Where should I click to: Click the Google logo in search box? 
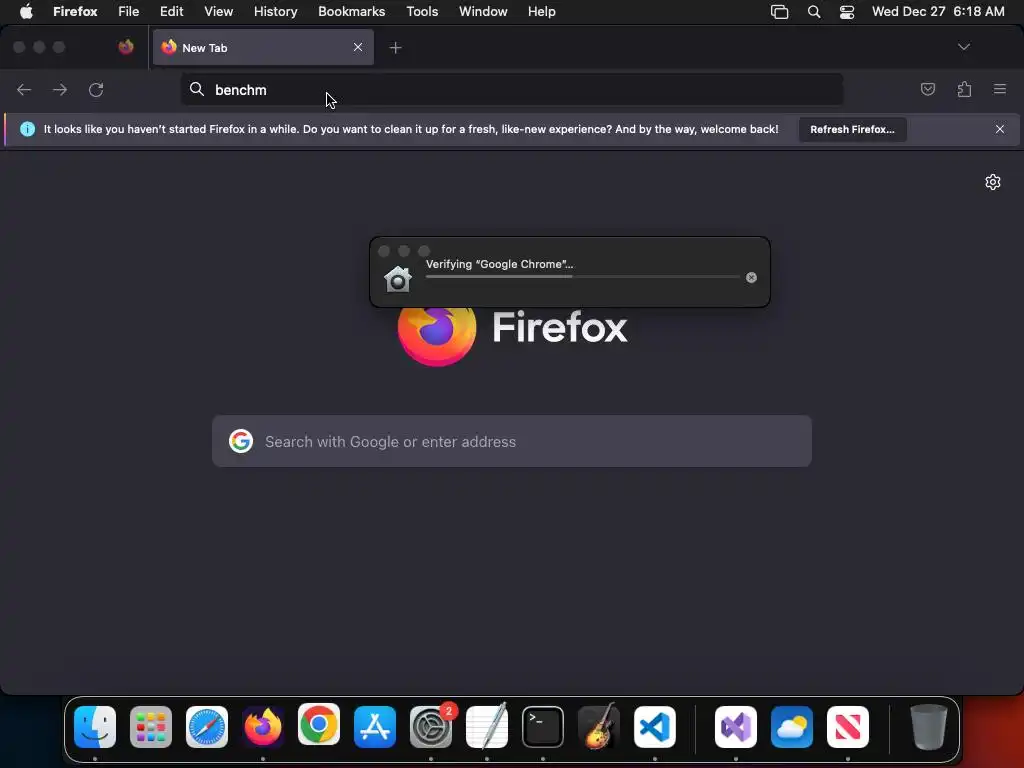point(241,441)
